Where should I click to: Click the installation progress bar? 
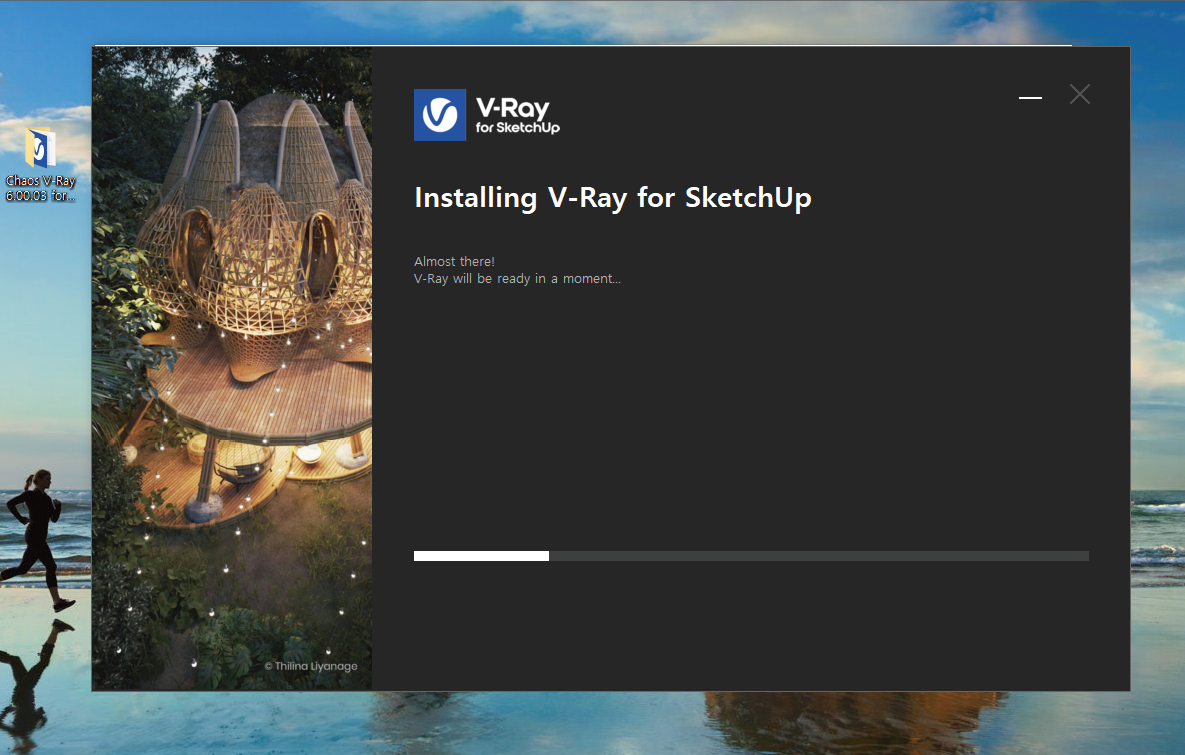[751, 556]
